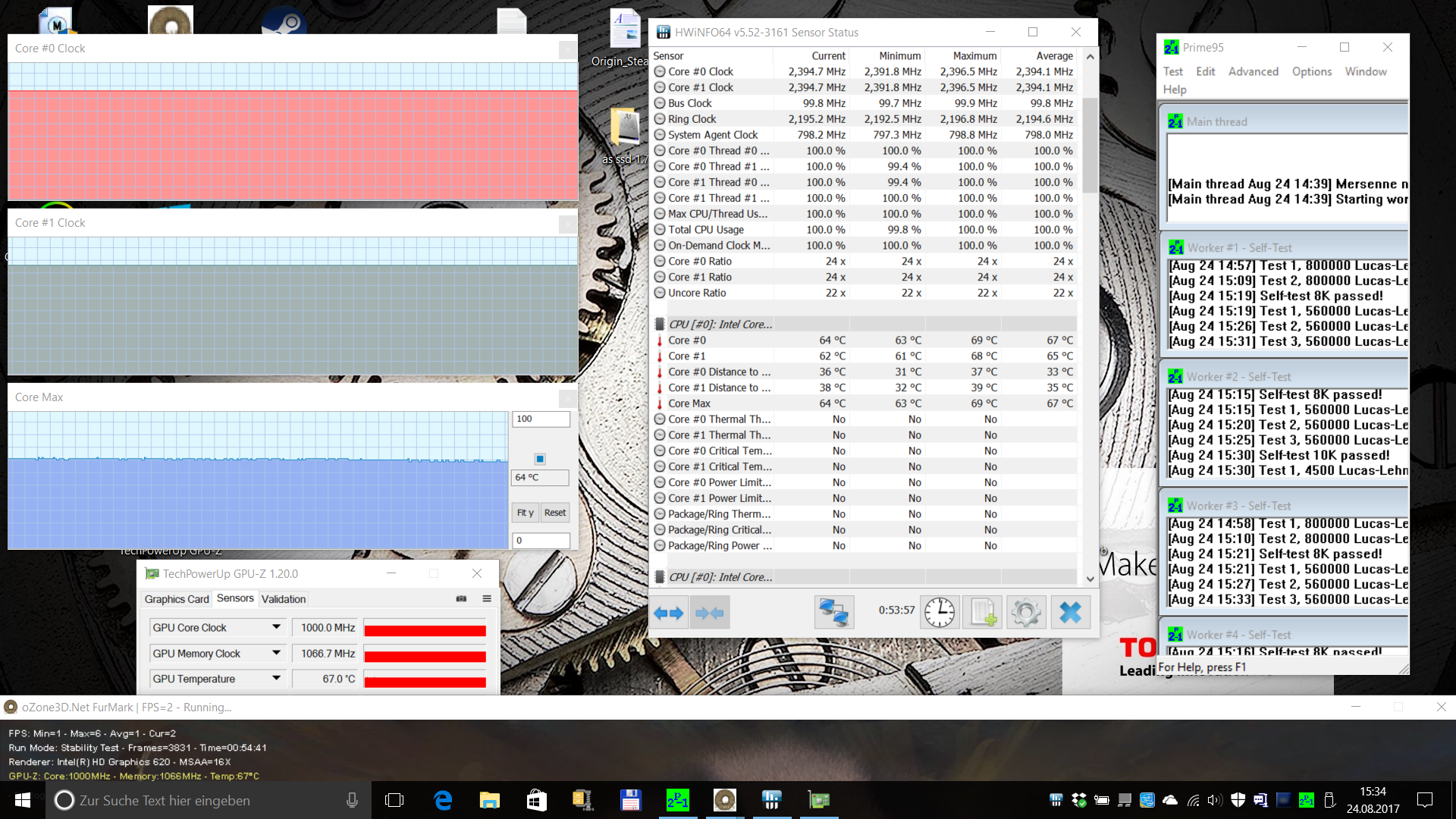
Task: Expand GPU Temperature sensor dropdown
Action: (x=276, y=679)
